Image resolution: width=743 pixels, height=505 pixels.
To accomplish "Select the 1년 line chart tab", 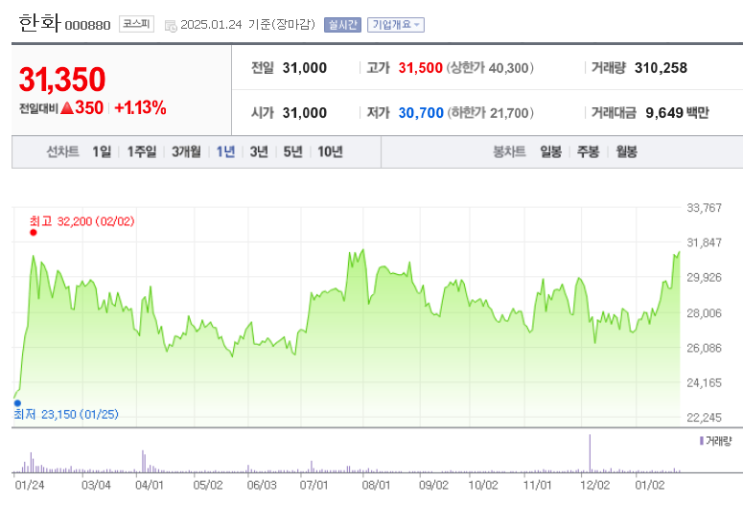I will pos(226,152).
